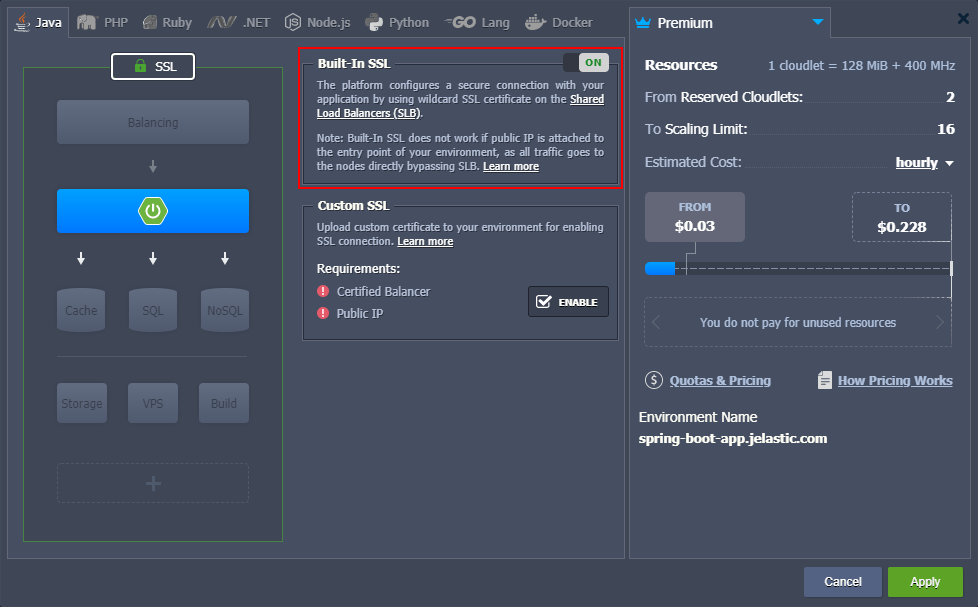978x607 pixels.
Task: Toggle the SSL section button
Action: point(153,66)
